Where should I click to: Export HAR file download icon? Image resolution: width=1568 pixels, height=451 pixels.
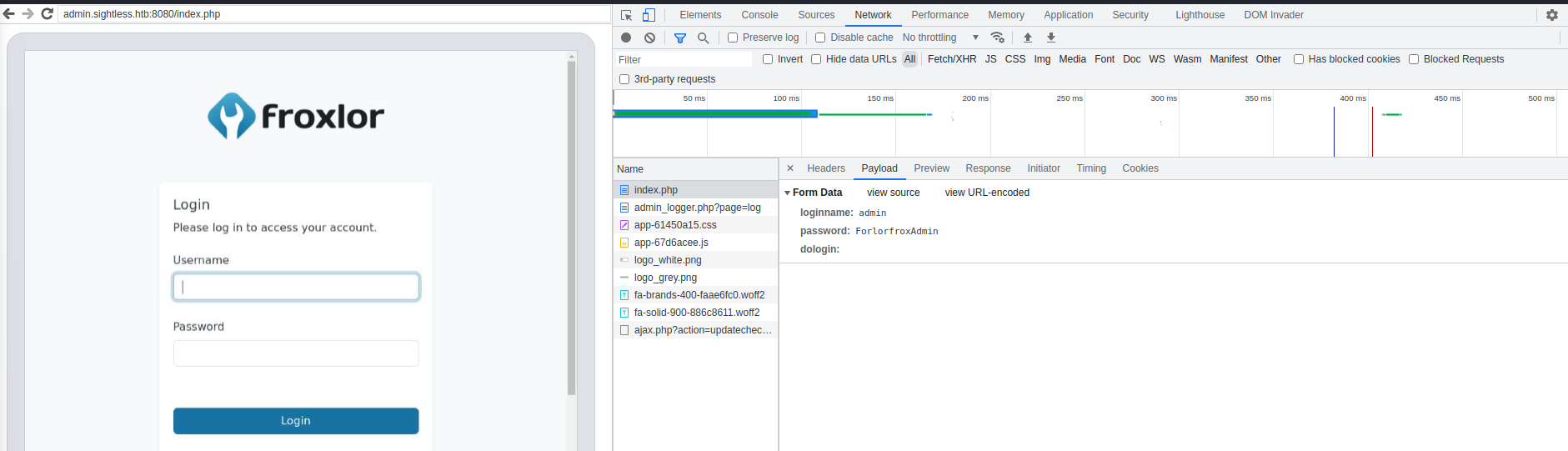(x=1051, y=38)
